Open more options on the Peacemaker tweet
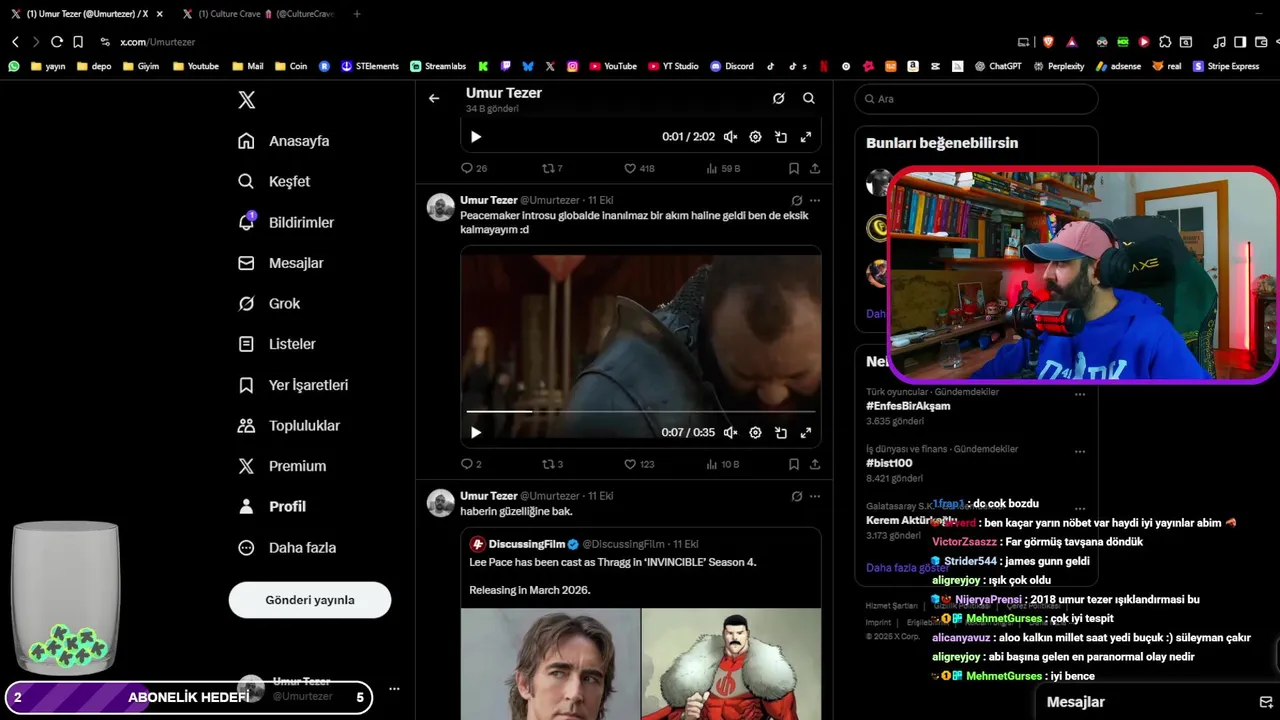This screenshot has height=720, width=1280. 815,200
